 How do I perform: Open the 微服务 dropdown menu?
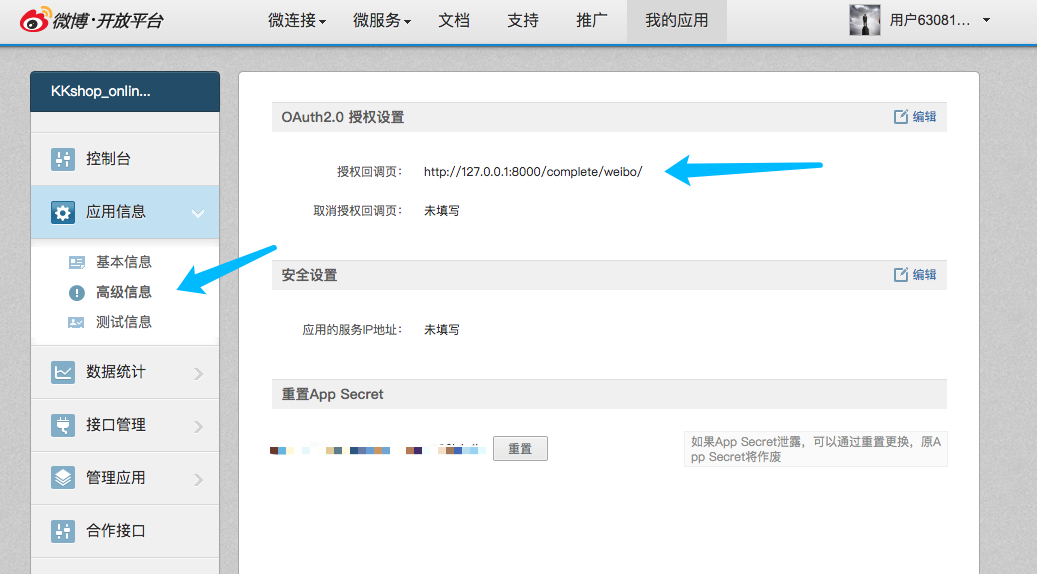tap(382, 20)
